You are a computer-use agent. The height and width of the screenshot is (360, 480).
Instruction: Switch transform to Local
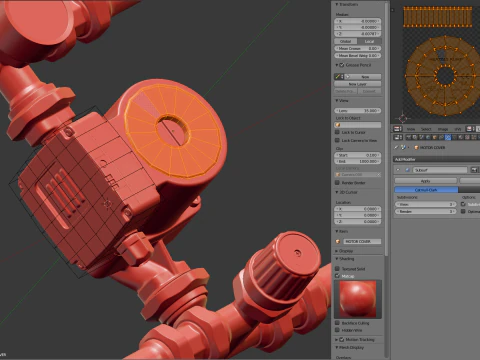click(369, 41)
